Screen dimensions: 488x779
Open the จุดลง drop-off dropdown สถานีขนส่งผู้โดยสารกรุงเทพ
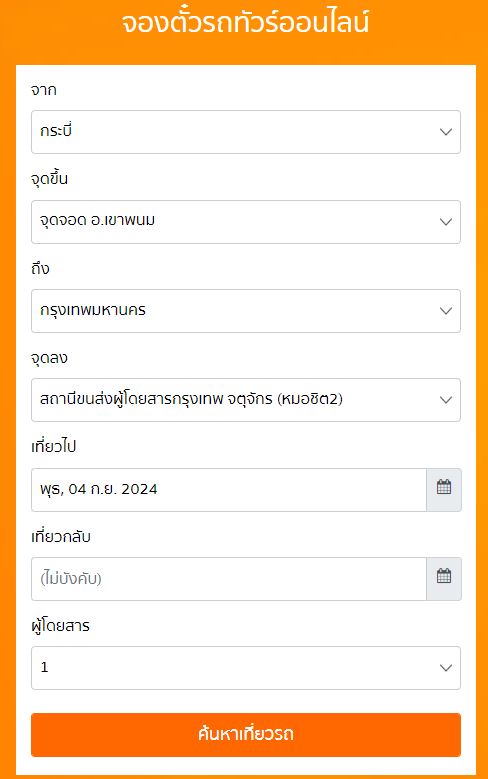coord(246,400)
